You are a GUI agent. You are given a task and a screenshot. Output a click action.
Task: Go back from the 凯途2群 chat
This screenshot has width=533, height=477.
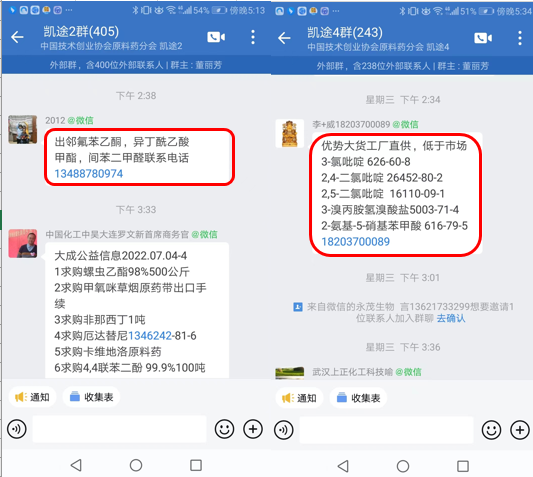click(17, 37)
